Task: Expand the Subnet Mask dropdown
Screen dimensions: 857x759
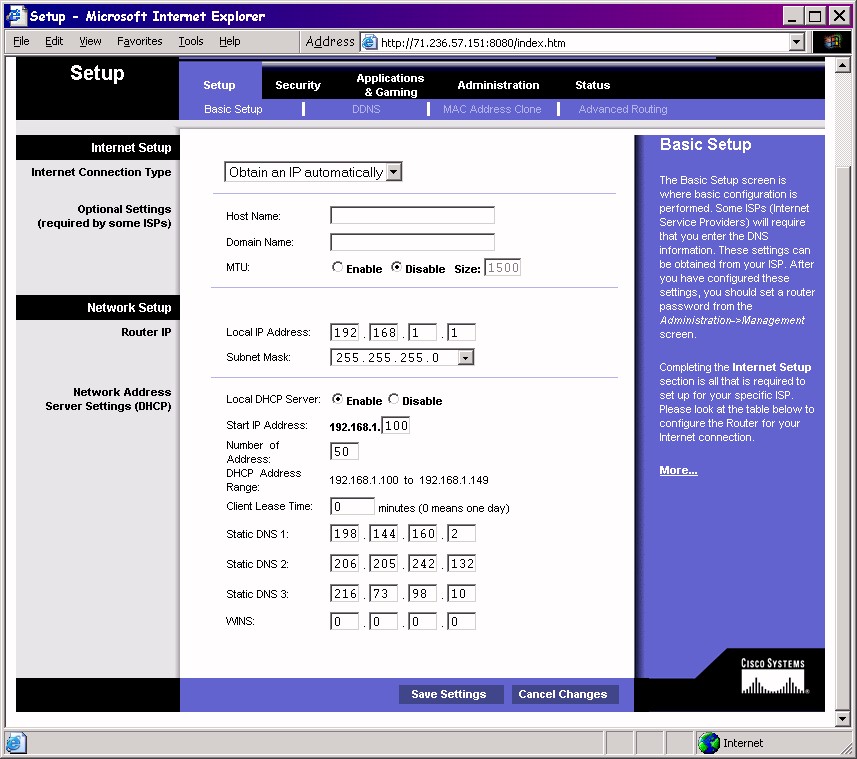Action: click(466, 357)
